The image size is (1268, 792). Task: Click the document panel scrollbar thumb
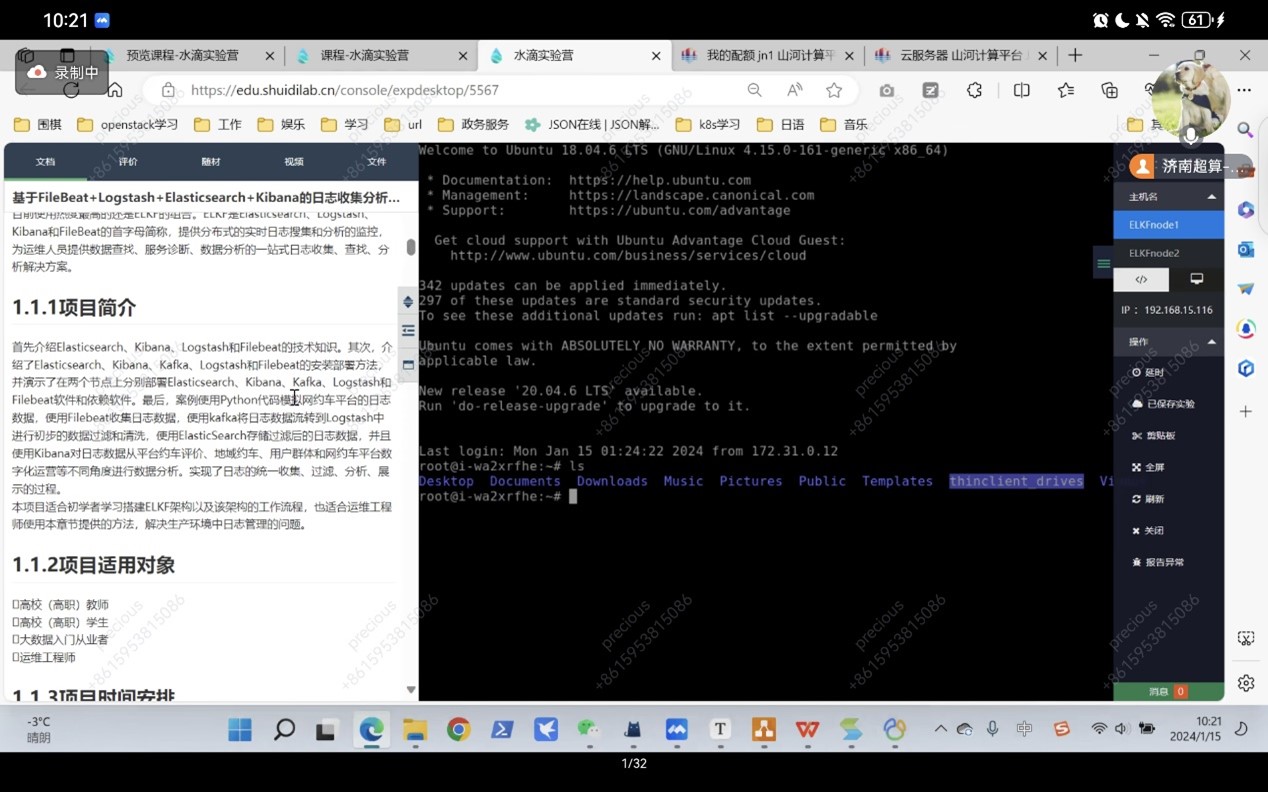click(410, 247)
